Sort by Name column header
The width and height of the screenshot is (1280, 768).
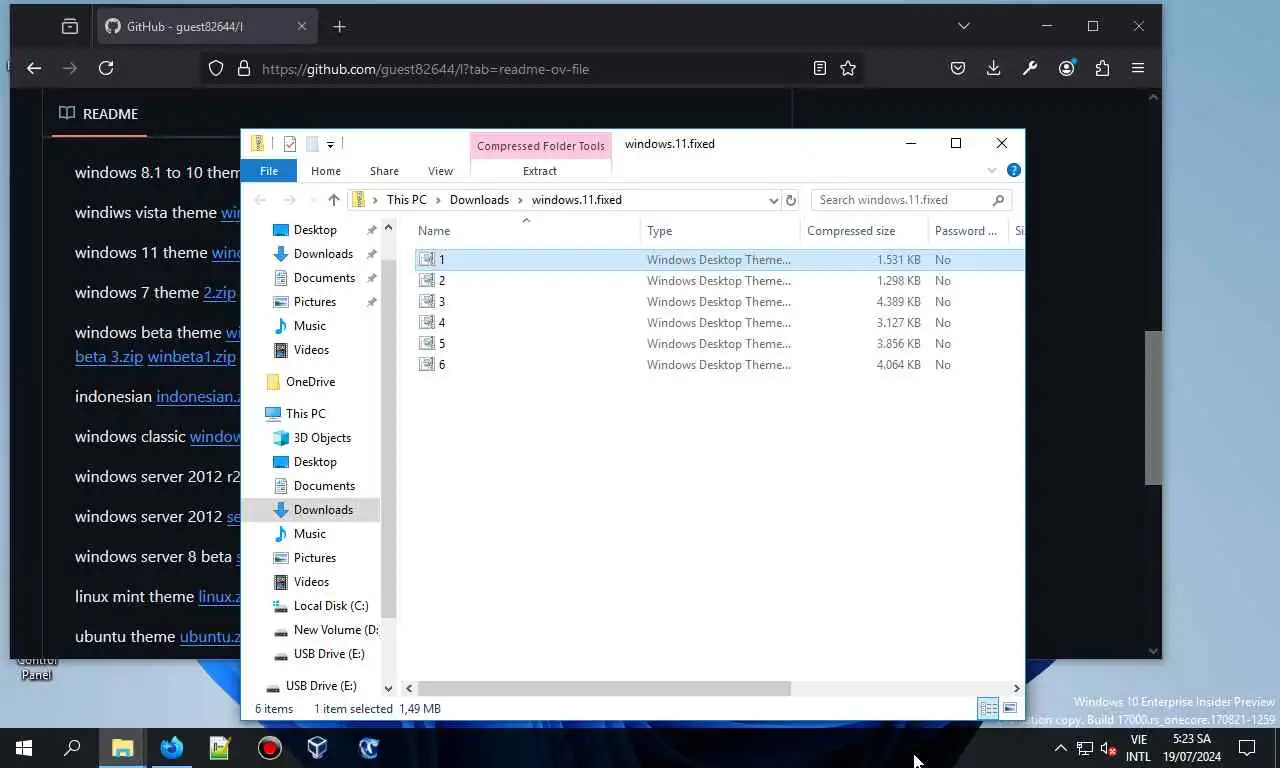526,231
